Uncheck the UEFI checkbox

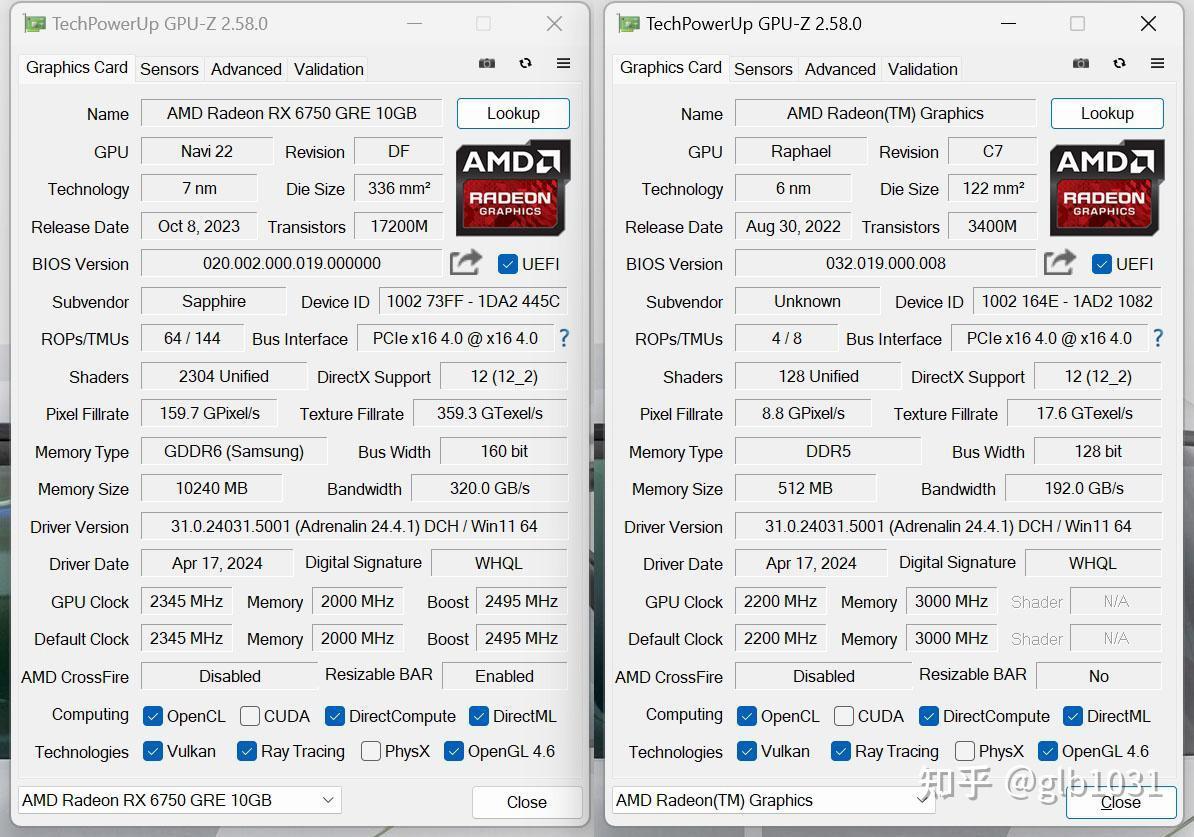click(x=509, y=264)
